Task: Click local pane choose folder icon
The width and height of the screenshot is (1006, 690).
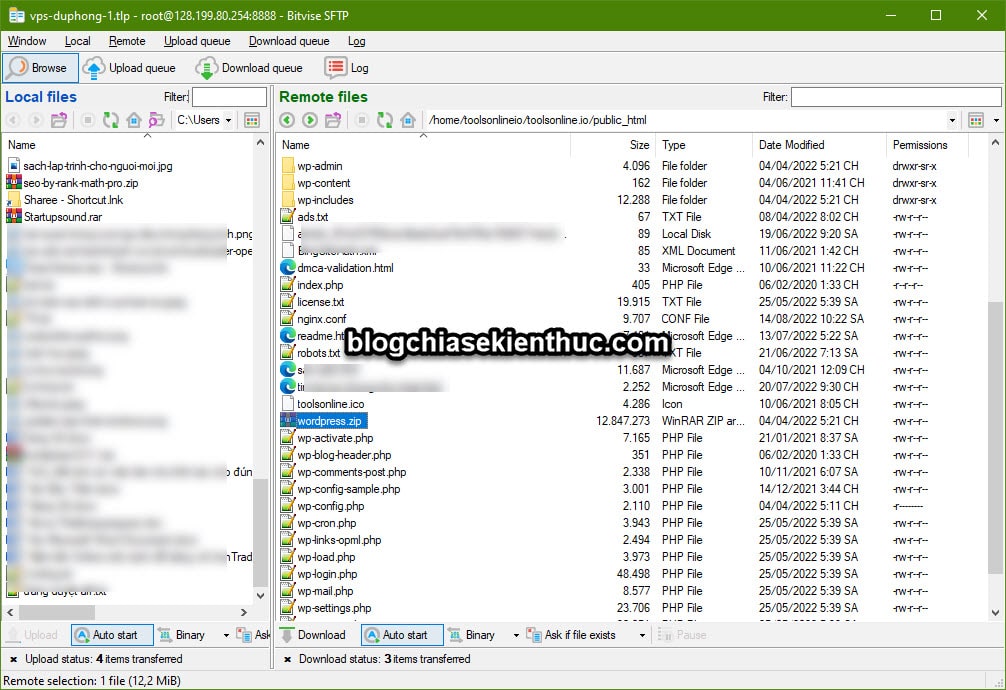Action: pyautogui.click(x=157, y=120)
